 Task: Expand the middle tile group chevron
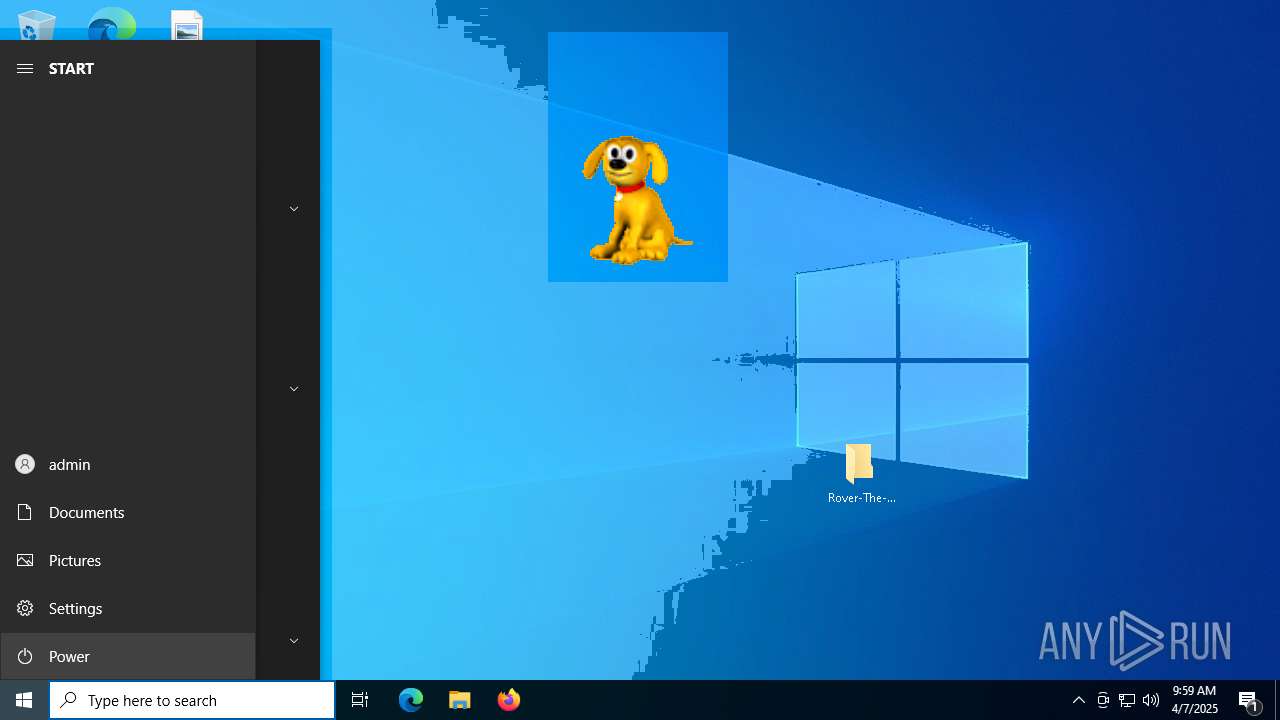pos(294,389)
